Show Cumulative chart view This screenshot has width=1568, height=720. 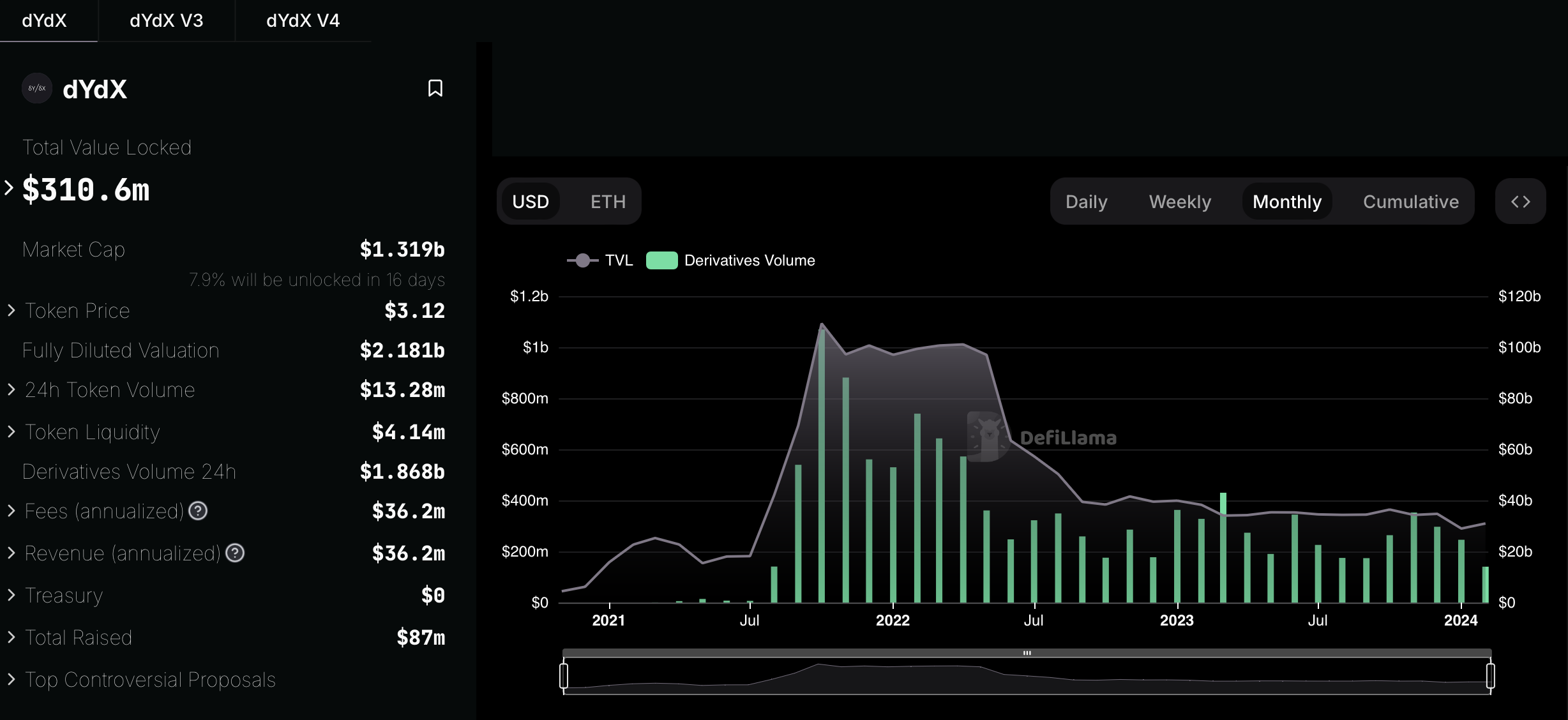[1410, 202]
